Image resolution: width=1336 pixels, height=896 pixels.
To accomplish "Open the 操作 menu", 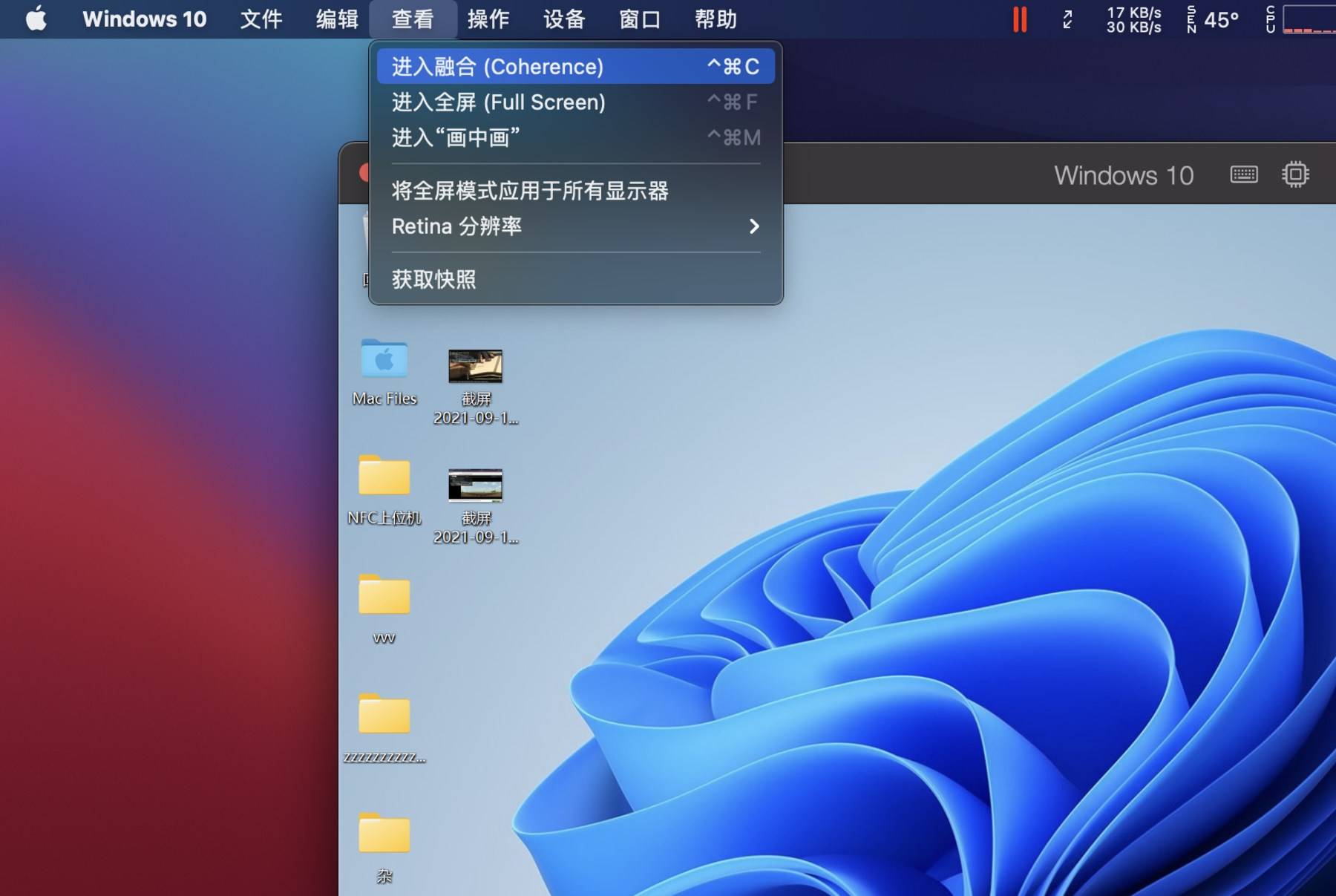I will coord(490,19).
